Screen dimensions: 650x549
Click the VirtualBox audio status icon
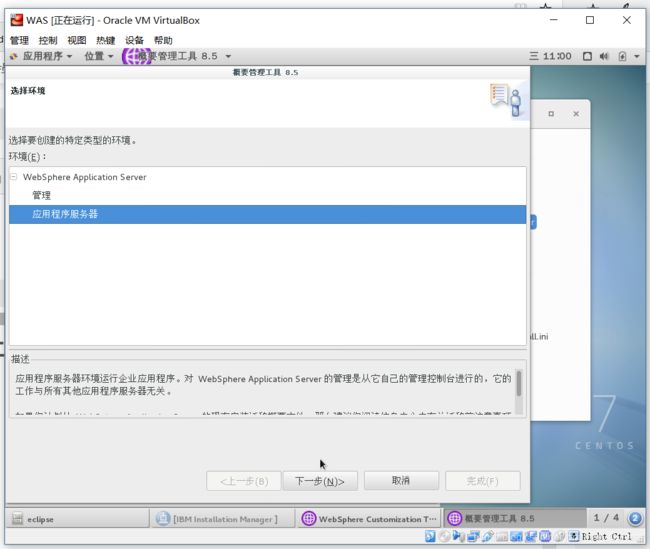pos(458,536)
